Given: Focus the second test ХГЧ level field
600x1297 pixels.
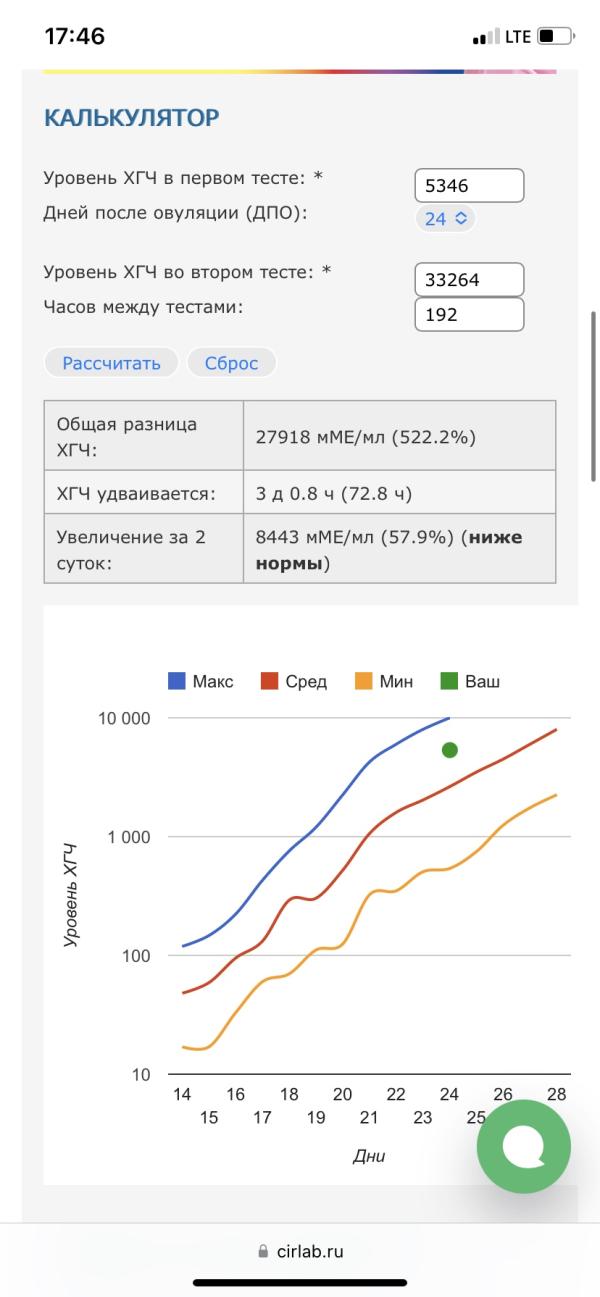Looking at the screenshot, I should [x=469, y=280].
